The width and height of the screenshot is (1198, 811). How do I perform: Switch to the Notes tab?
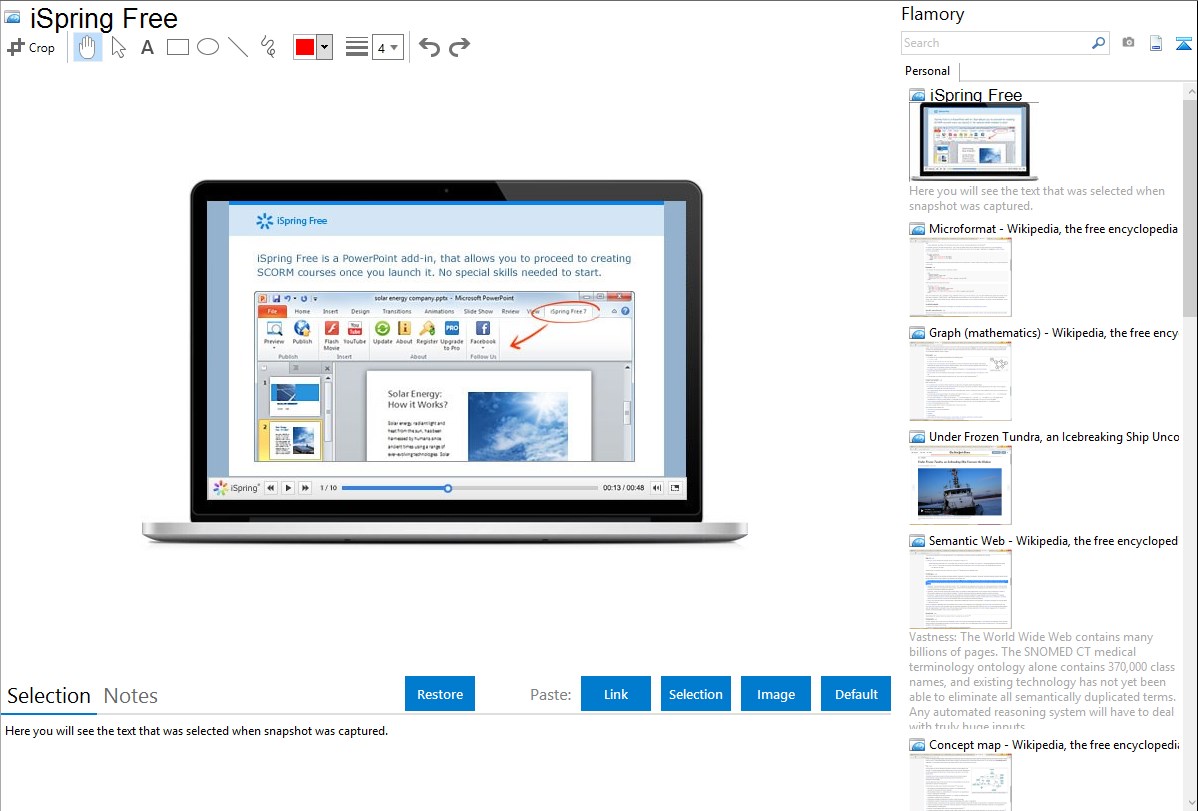(x=131, y=696)
